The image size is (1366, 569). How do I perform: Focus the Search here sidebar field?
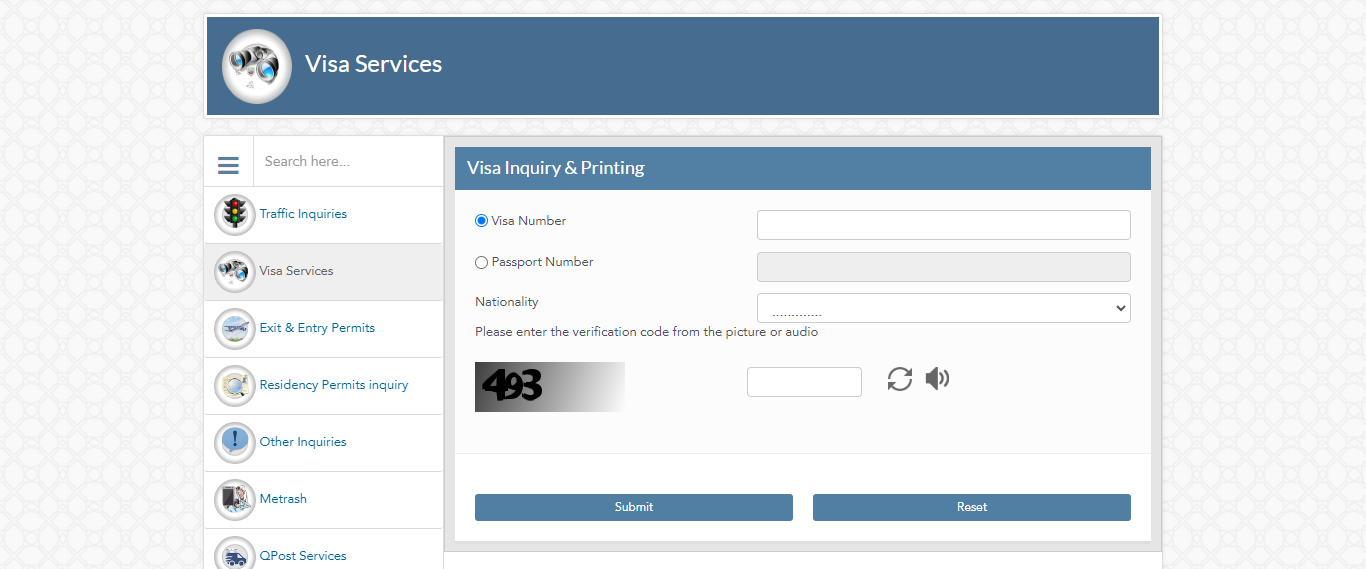[348, 161]
